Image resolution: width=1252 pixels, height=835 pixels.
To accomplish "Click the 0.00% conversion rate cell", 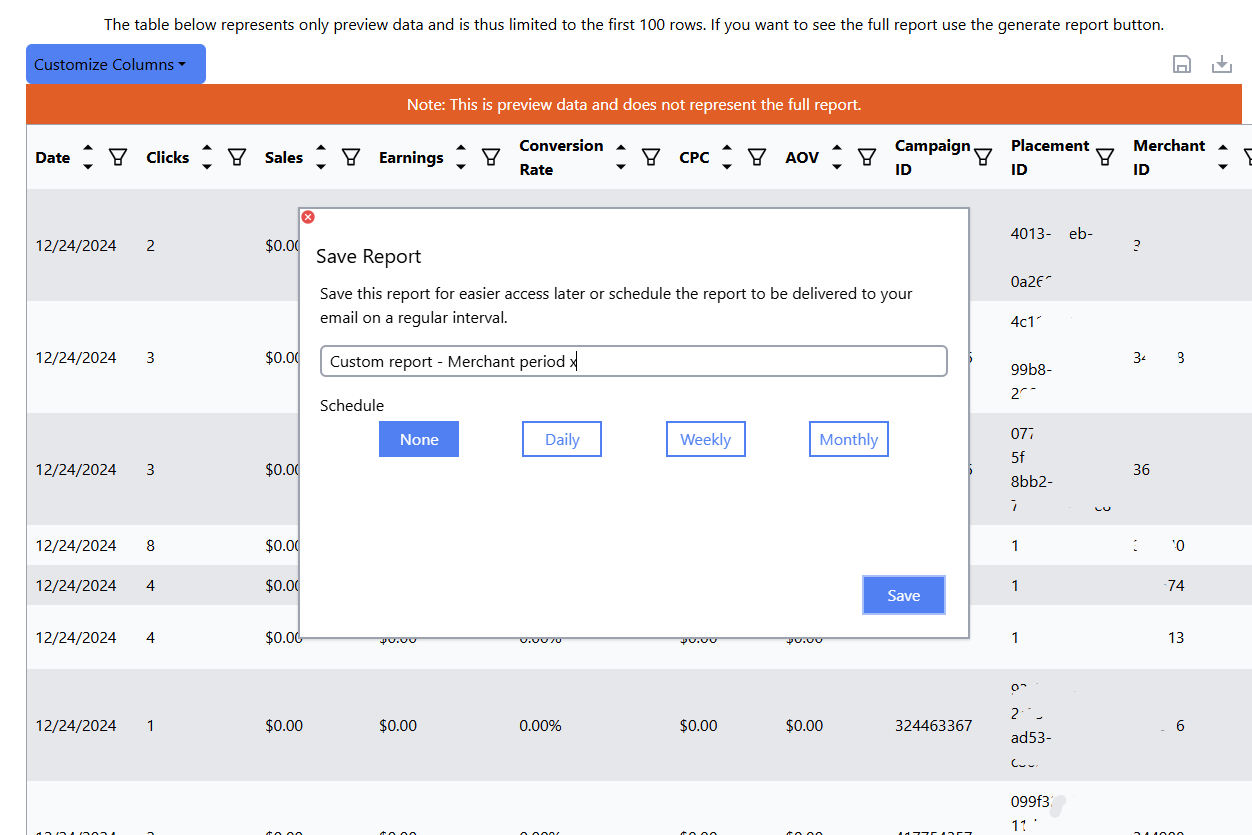I will coord(540,725).
